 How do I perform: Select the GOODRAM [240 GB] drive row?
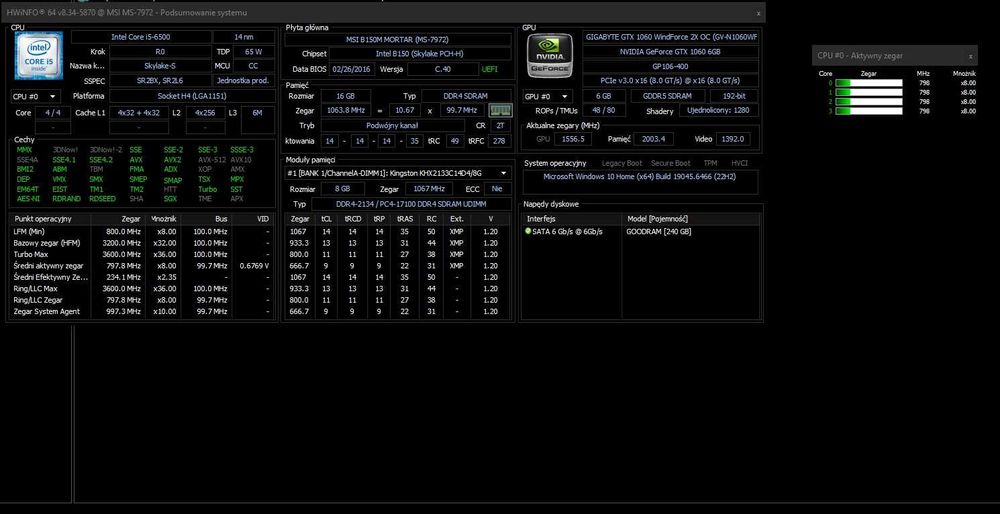pos(640,231)
